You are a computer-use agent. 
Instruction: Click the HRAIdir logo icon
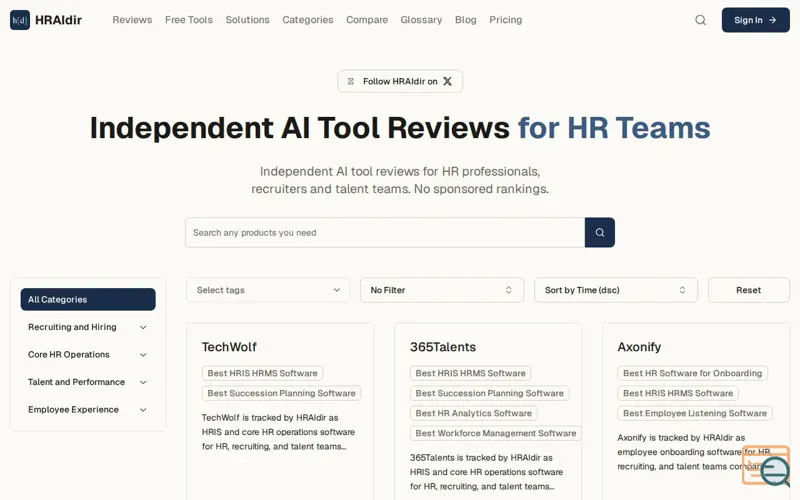pos(20,20)
